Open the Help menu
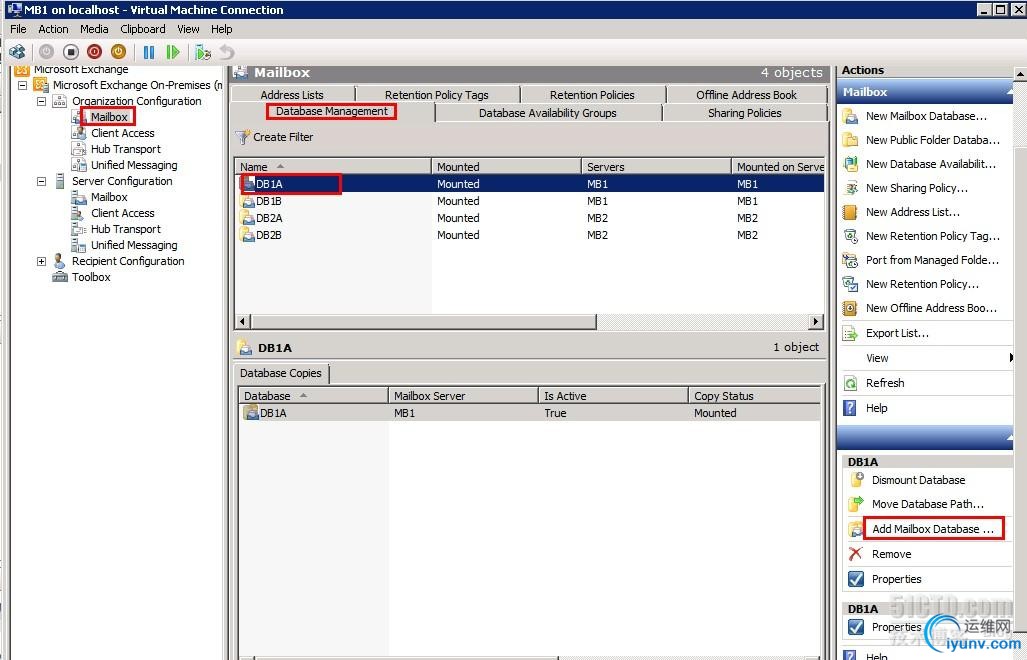Viewport: 1027px width, 660px height. click(x=221, y=29)
